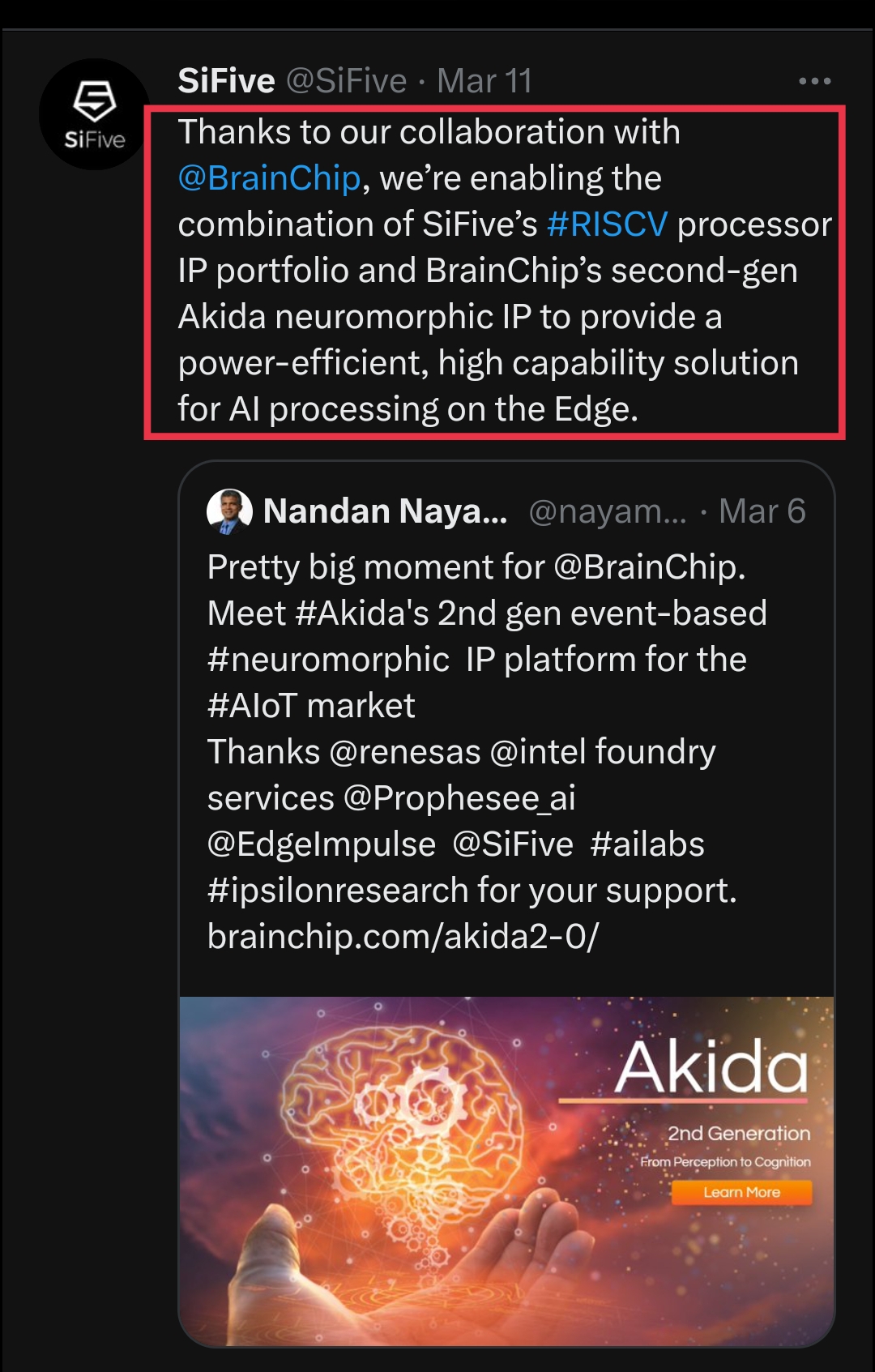Image resolution: width=875 pixels, height=1372 pixels.
Task: Click the @EdgeImpulse mention
Action: tap(322, 844)
